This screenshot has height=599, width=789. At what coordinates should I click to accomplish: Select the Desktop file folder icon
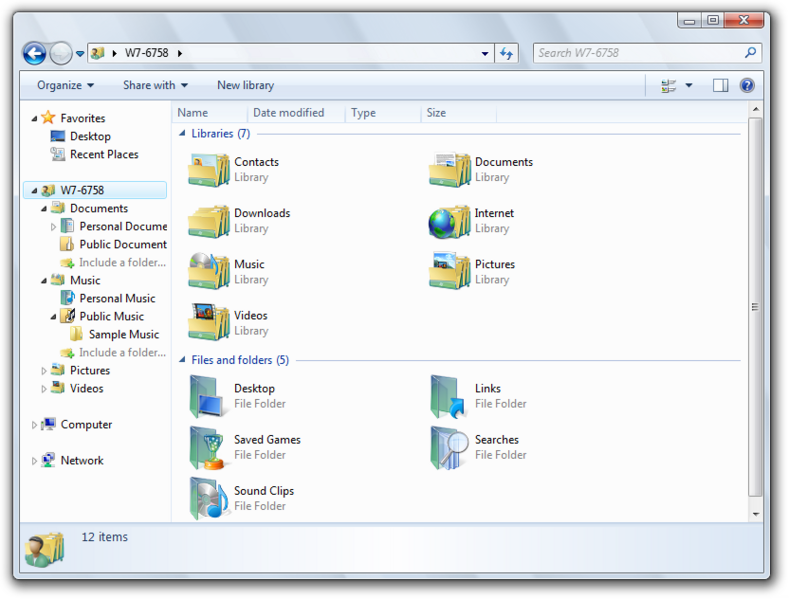tap(206, 397)
